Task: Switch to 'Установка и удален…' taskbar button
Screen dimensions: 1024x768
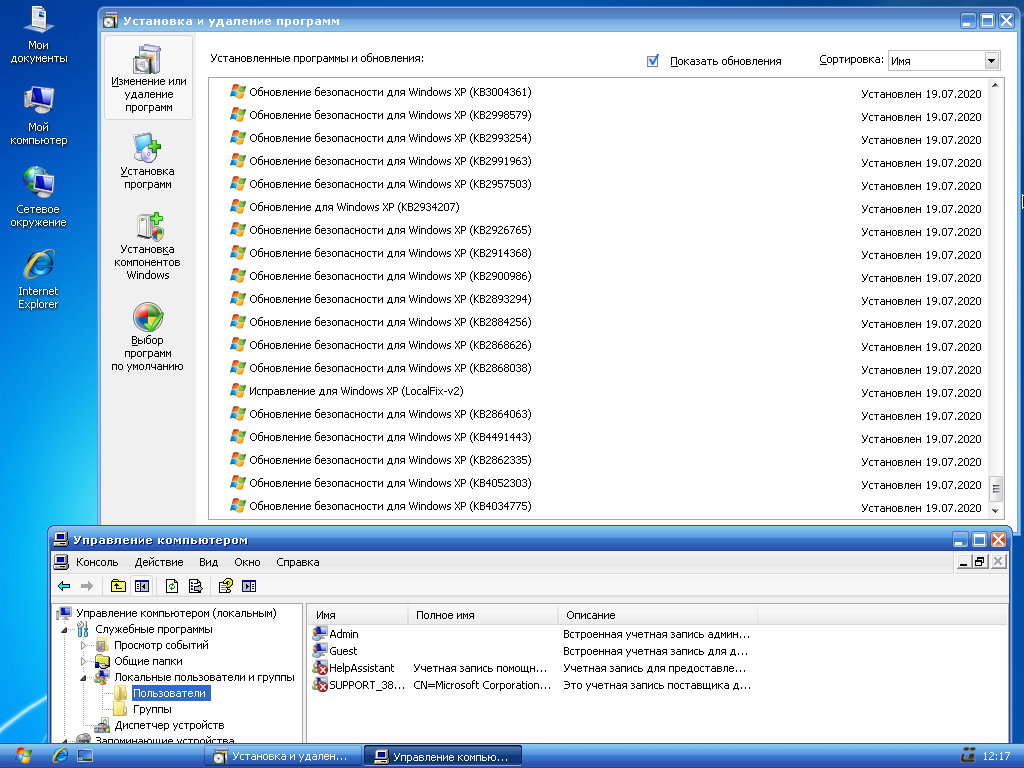Action: pyautogui.click(x=283, y=756)
